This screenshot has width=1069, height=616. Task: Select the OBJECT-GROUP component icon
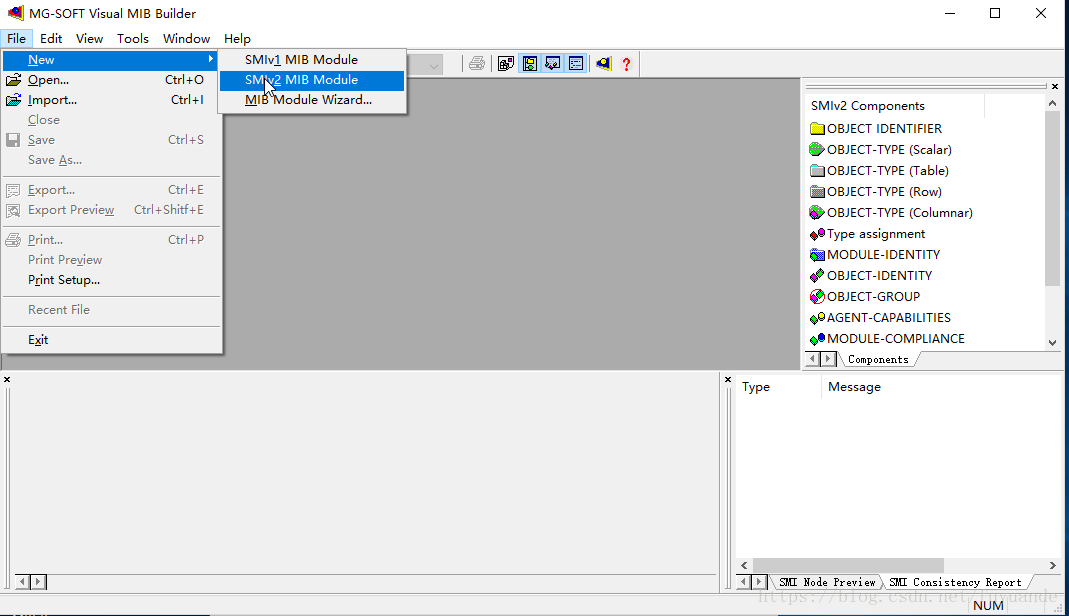817,296
